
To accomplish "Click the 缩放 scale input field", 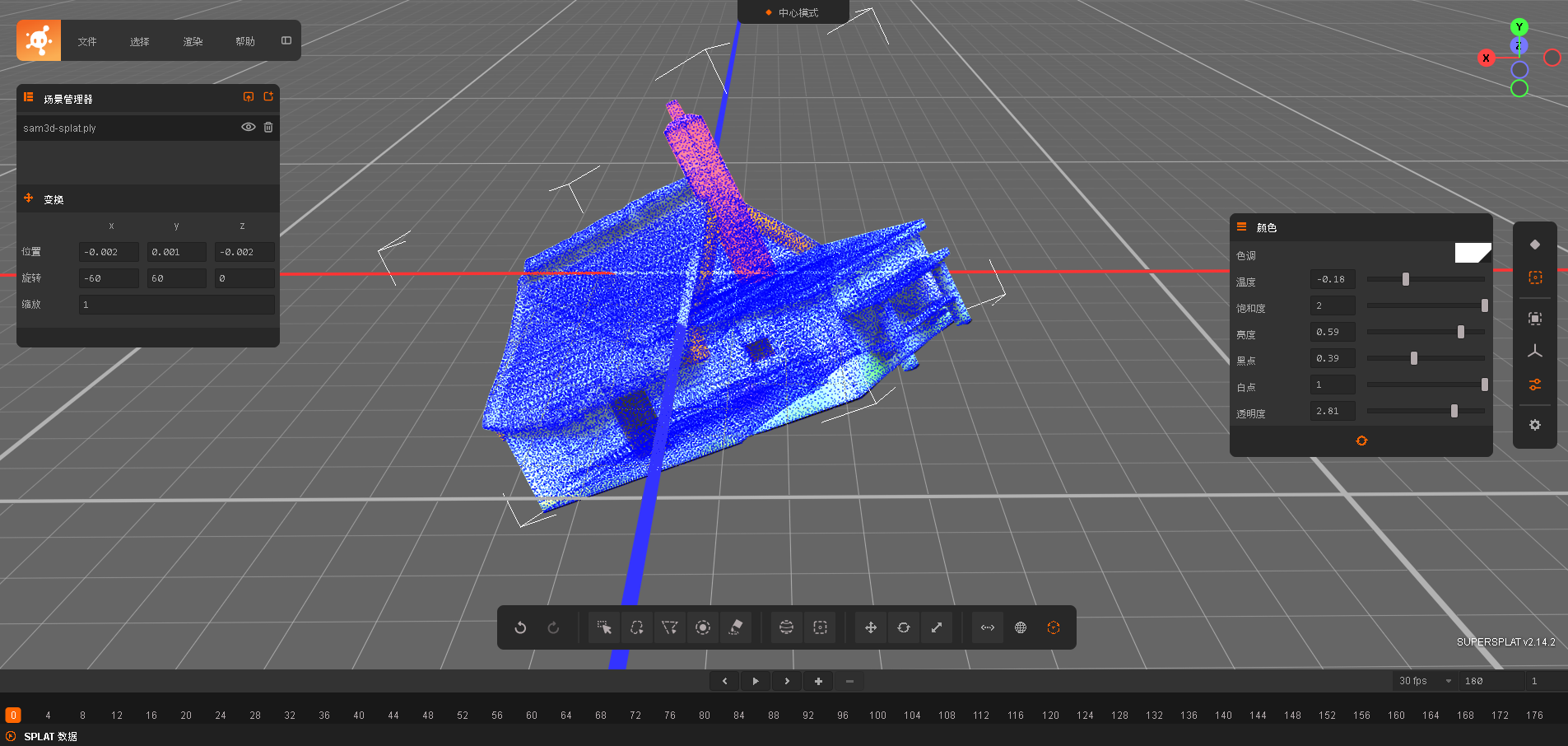I will [x=177, y=305].
